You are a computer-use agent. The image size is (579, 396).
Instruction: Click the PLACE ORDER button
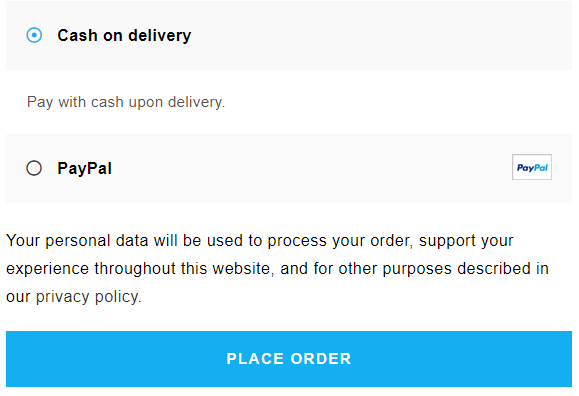coord(289,359)
